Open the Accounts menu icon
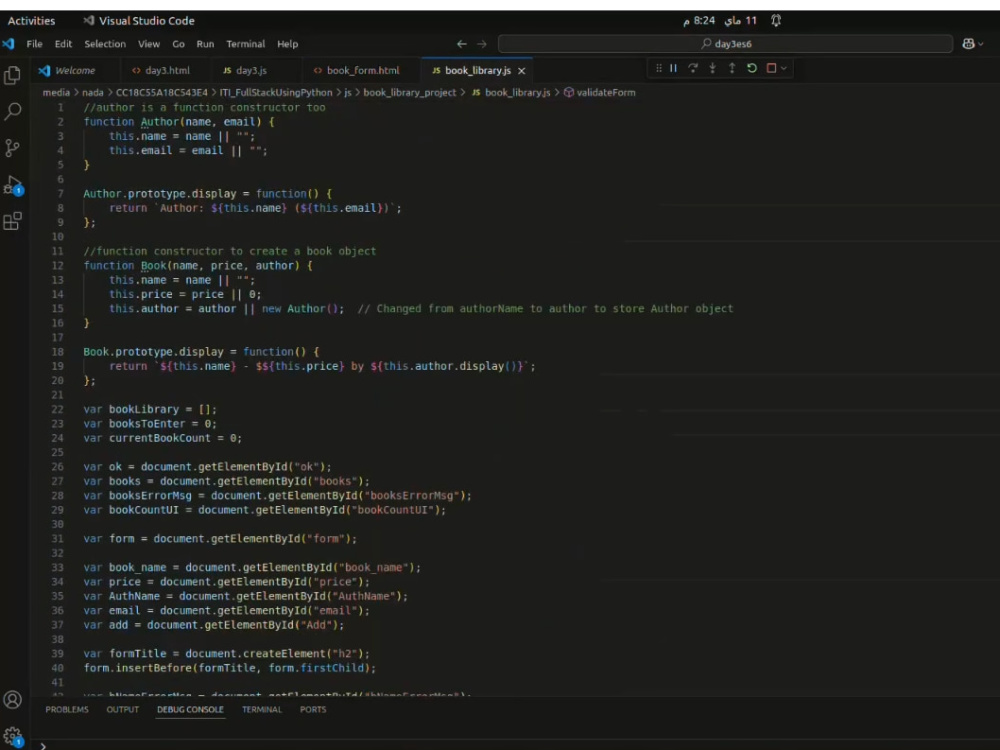The width and height of the screenshot is (1000, 750). click(x=12, y=700)
